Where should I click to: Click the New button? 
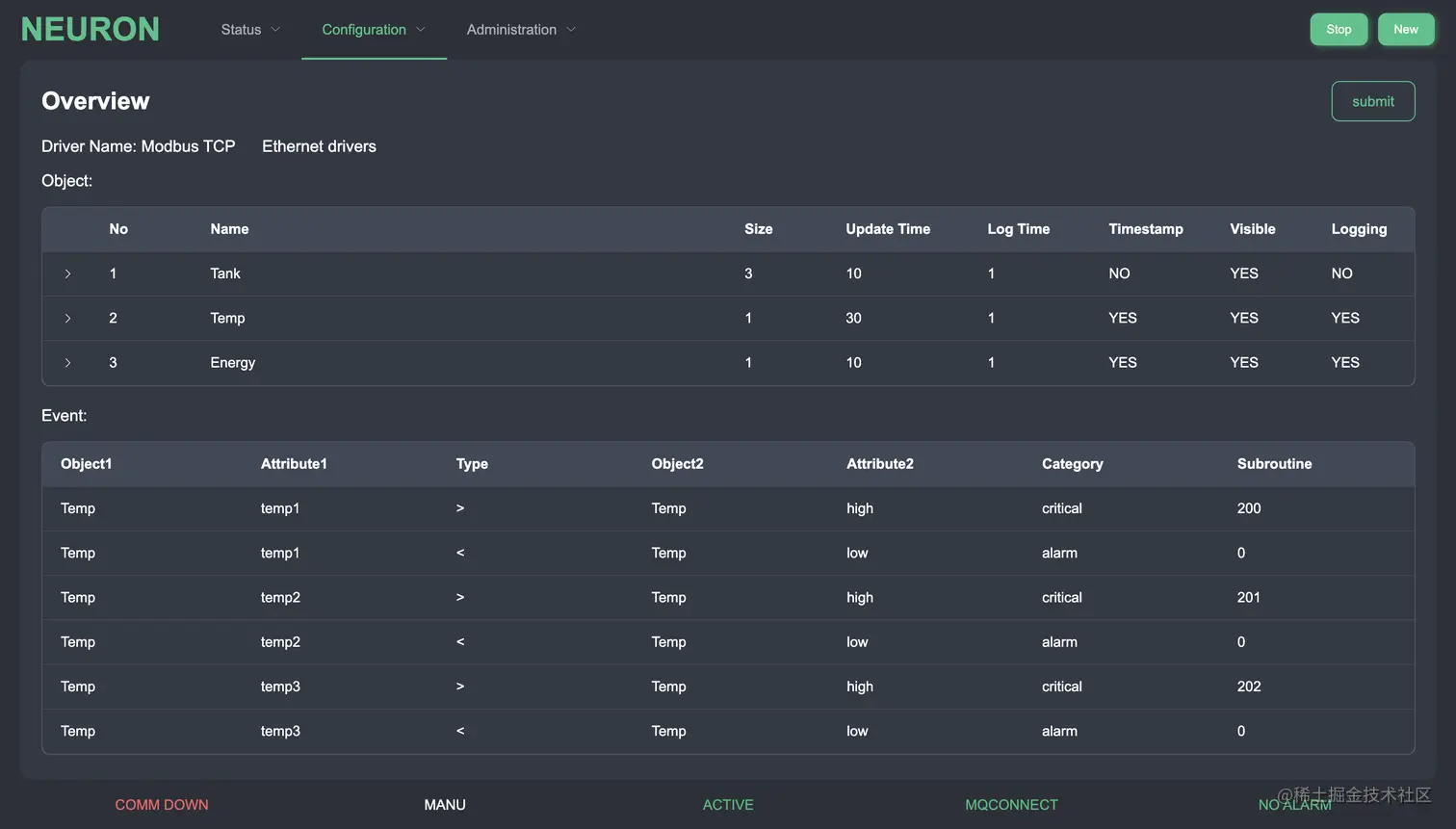1405,30
